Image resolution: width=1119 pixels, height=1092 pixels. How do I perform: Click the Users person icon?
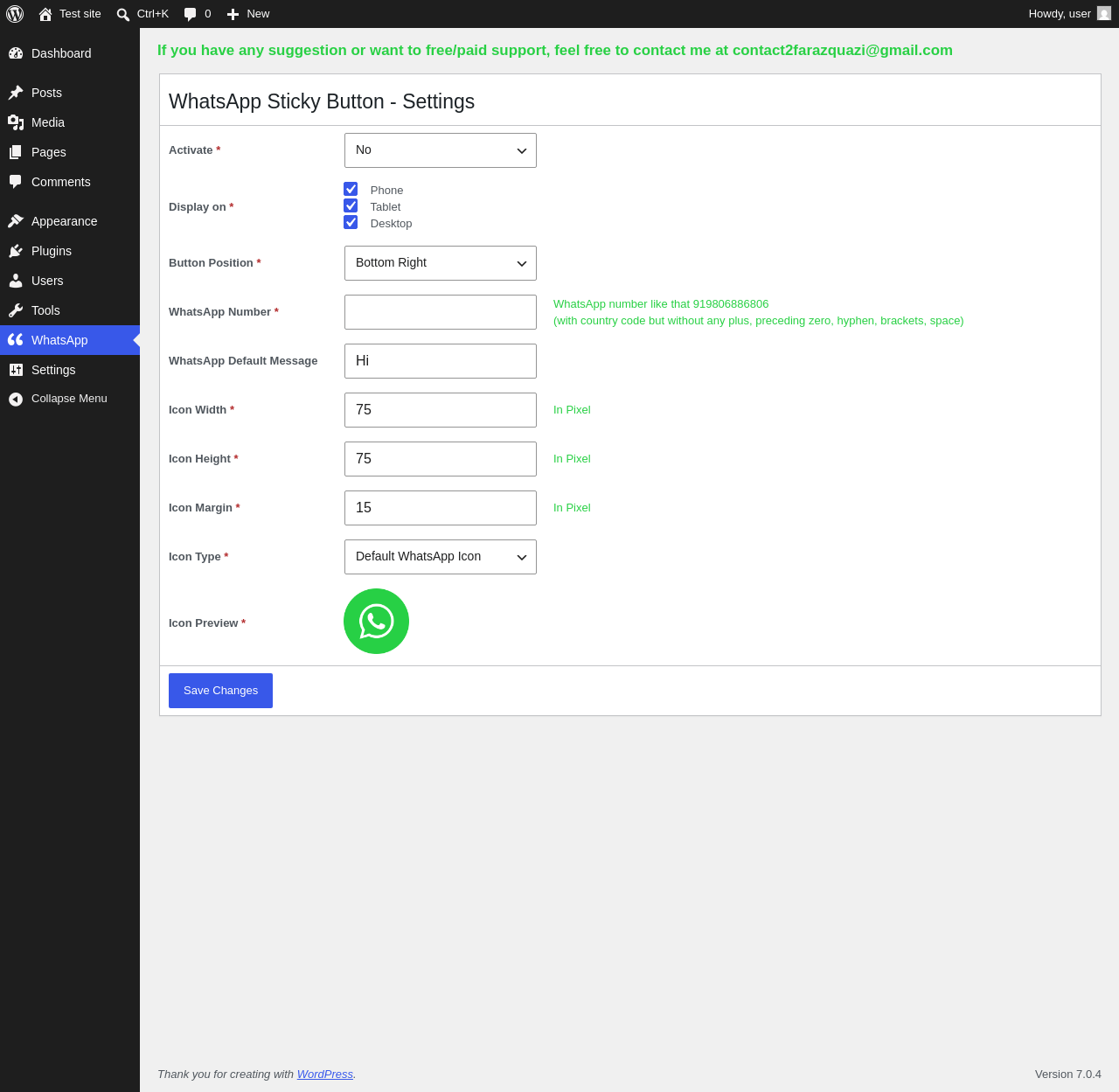tap(16, 281)
